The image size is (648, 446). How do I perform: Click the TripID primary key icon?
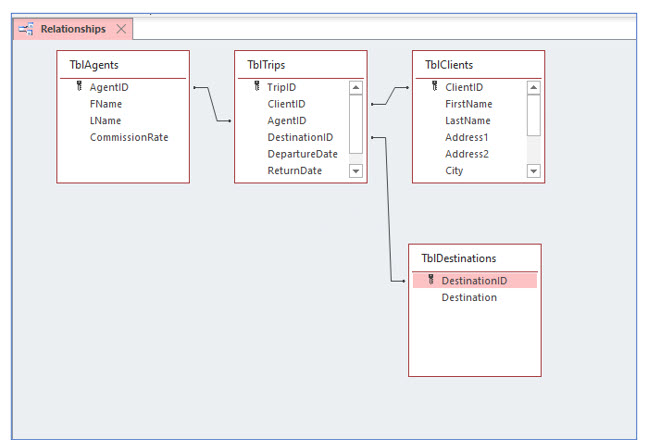coord(257,86)
